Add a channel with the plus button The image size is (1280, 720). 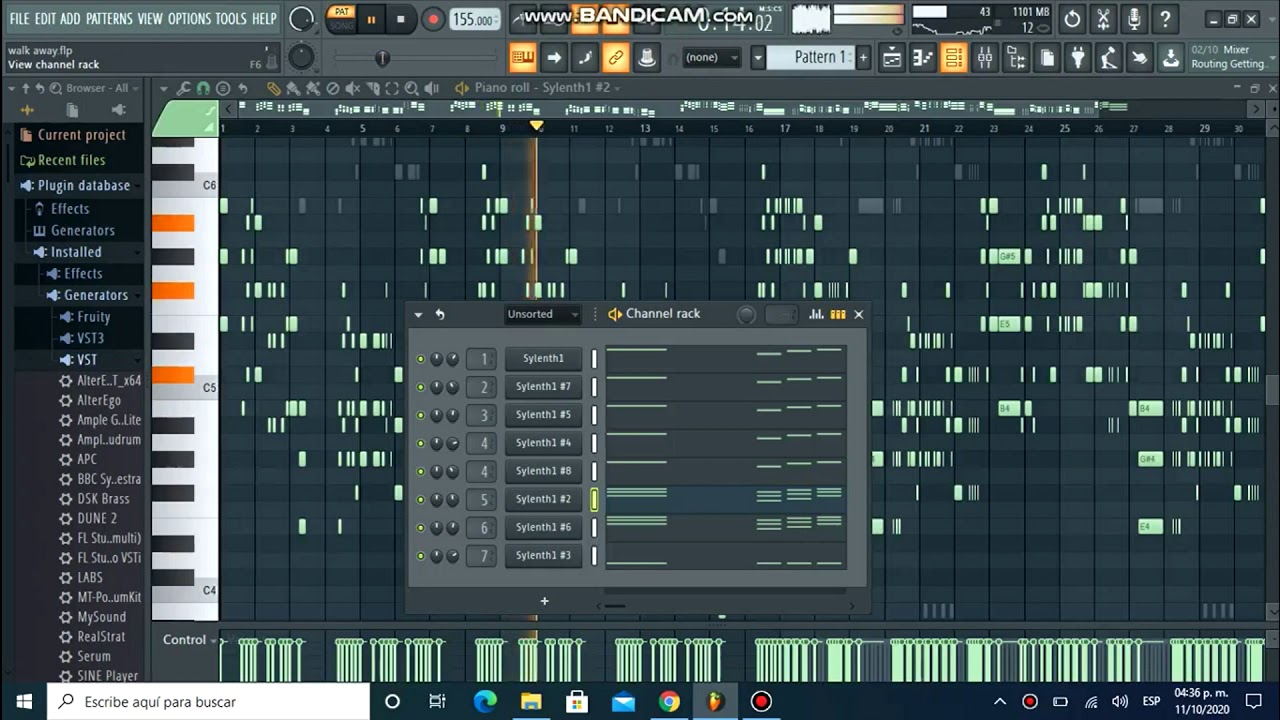[544, 601]
